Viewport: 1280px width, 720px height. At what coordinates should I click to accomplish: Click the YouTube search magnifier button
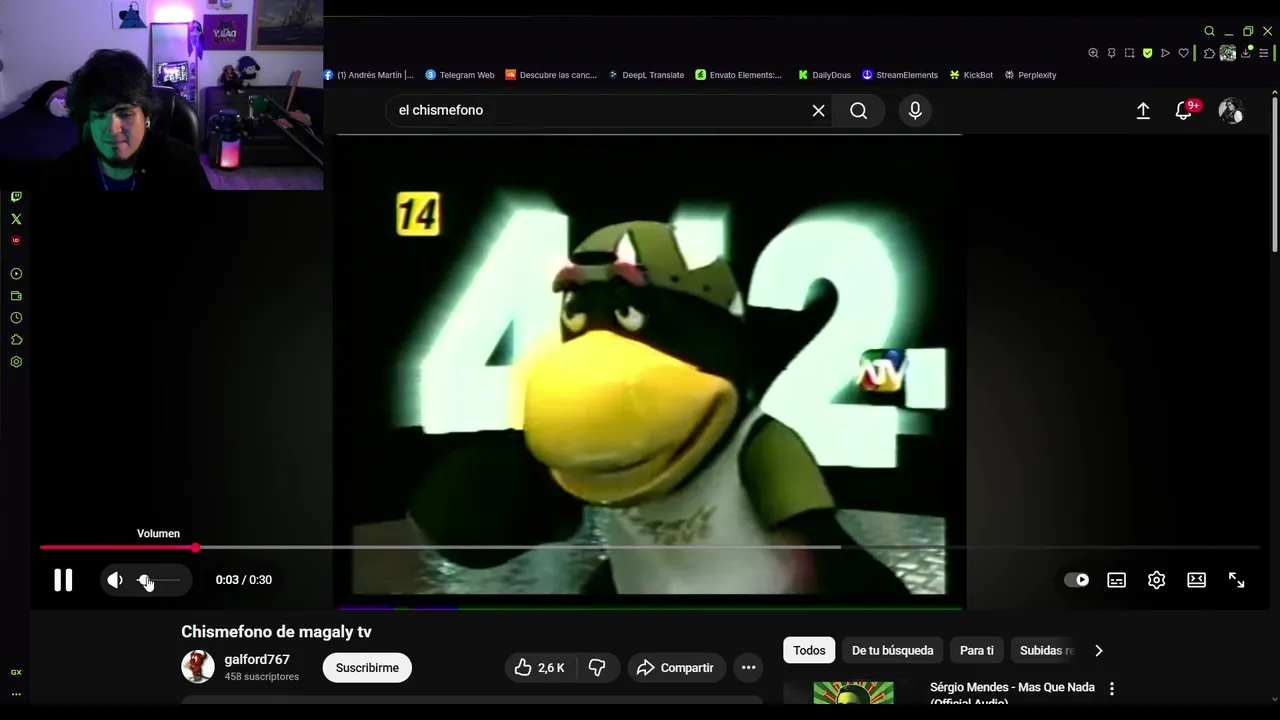click(859, 110)
